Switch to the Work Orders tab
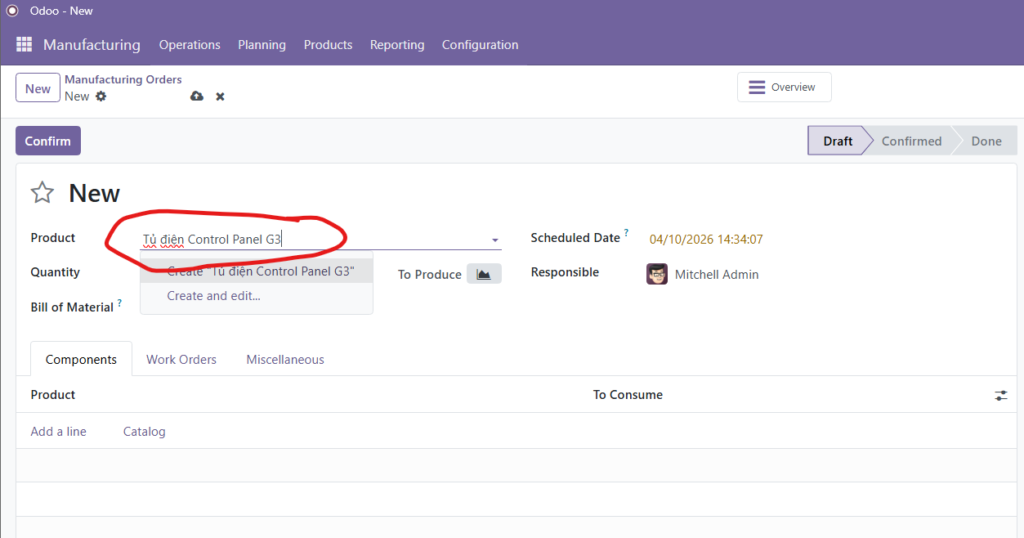This screenshot has height=538, width=1024. (x=181, y=359)
